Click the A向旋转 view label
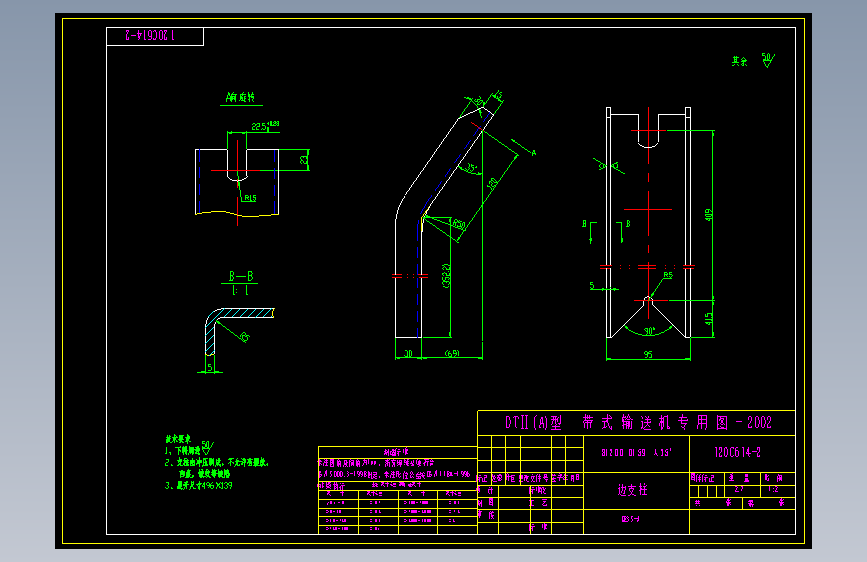Screen dimensions: 867x562 coord(240,97)
